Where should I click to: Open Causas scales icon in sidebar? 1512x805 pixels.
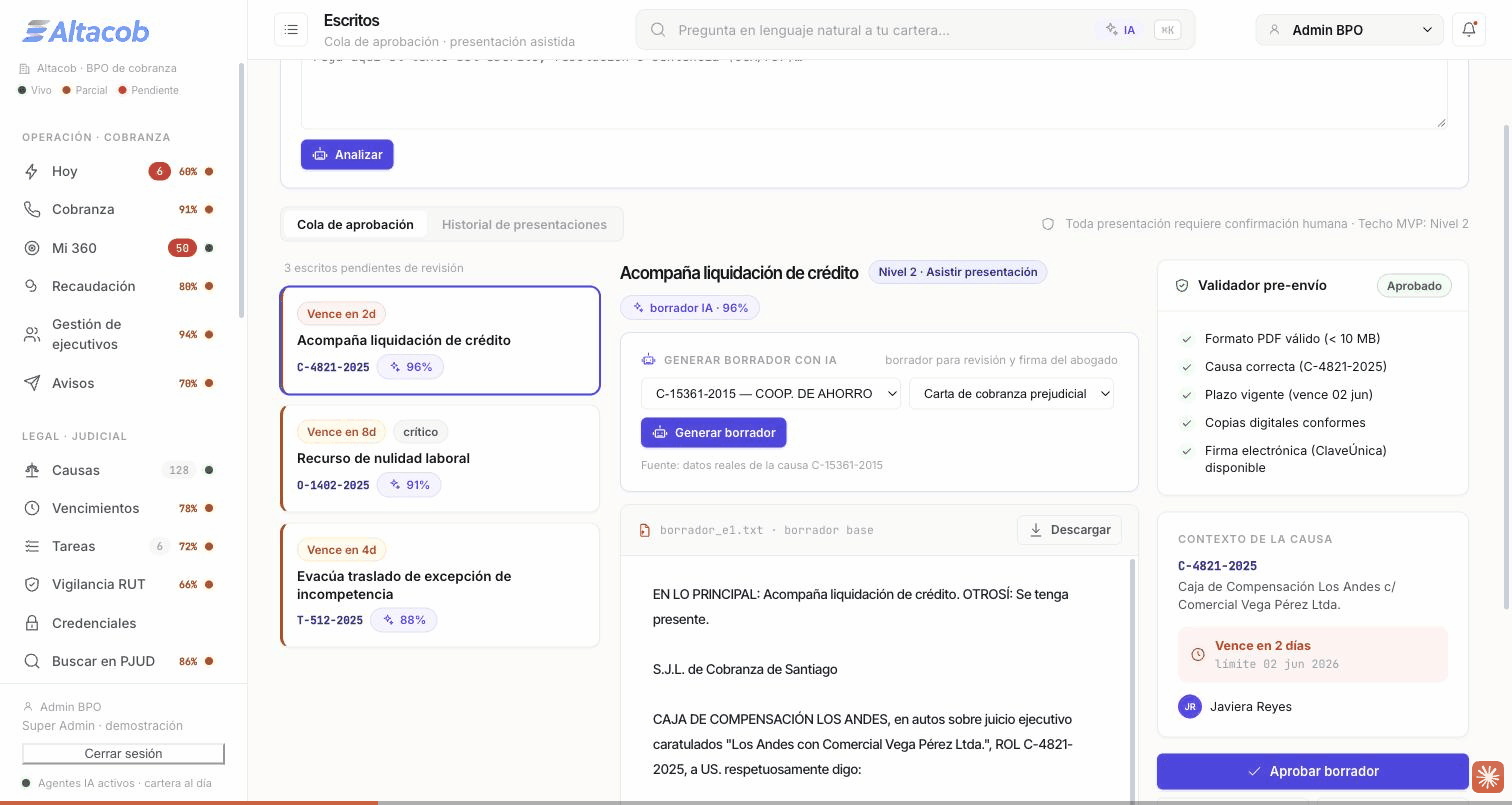[32, 470]
